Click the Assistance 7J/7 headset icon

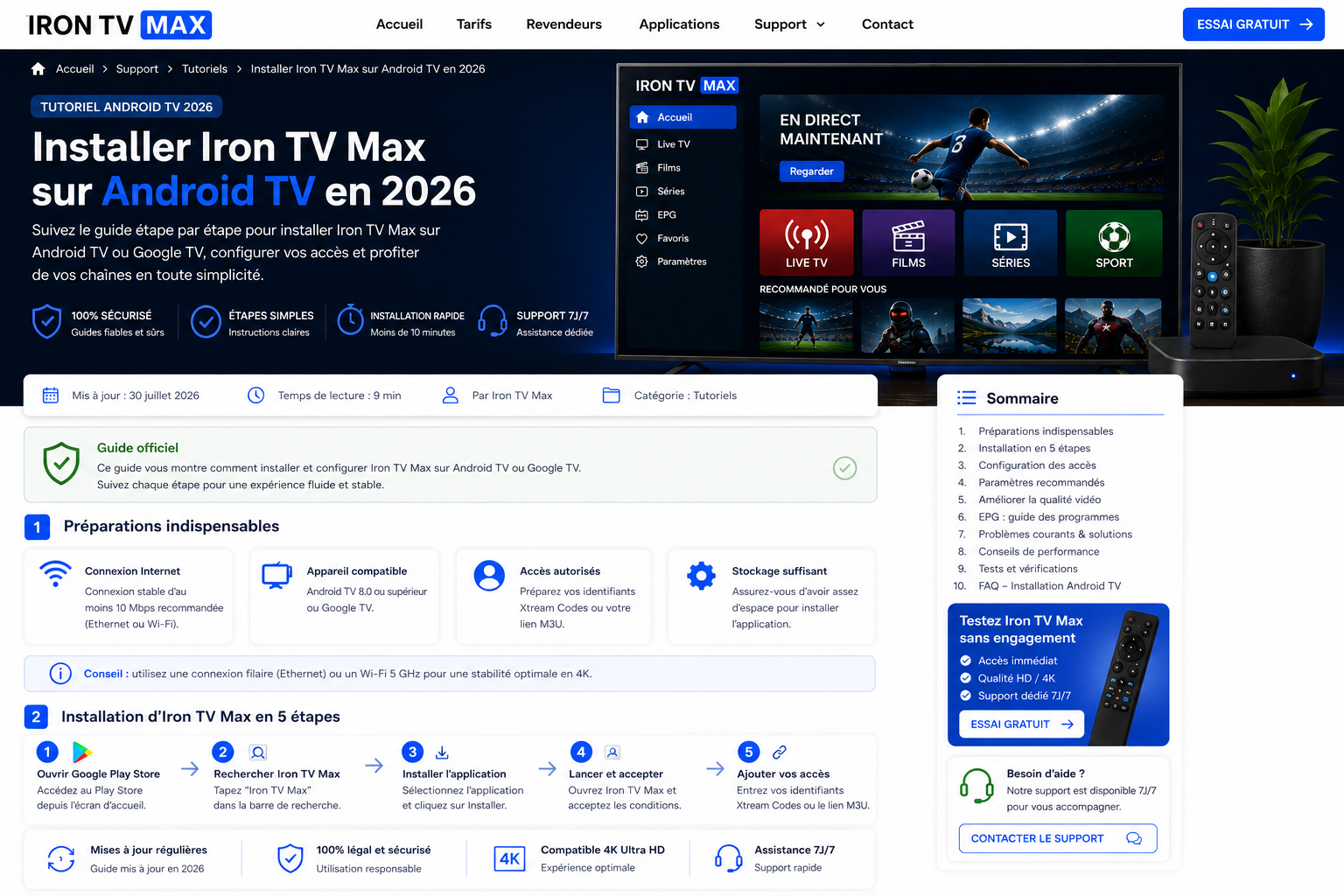click(728, 858)
